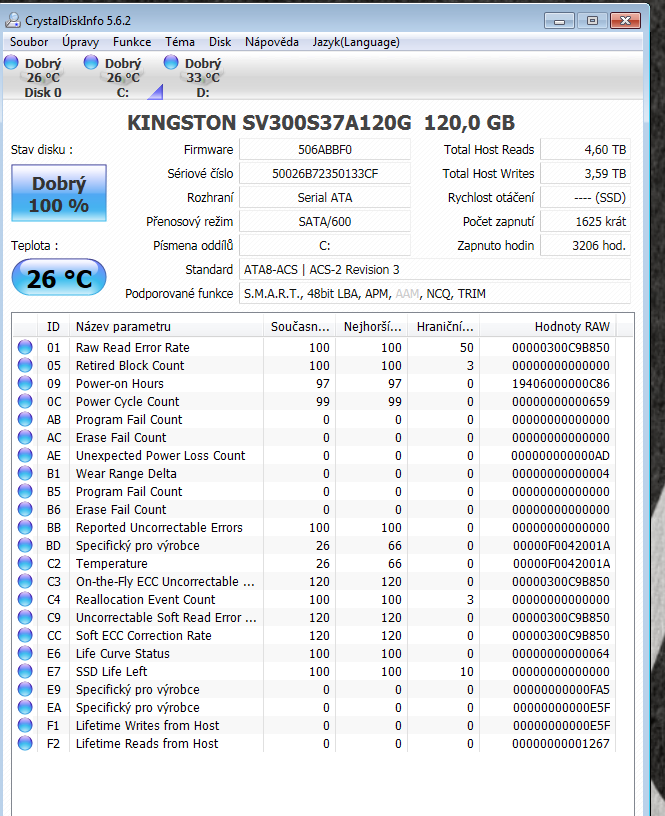665x816 pixels.
Task: Click status icon for AC Erase Fail Count
Action: pyautogui.click(x=25, y=437)
